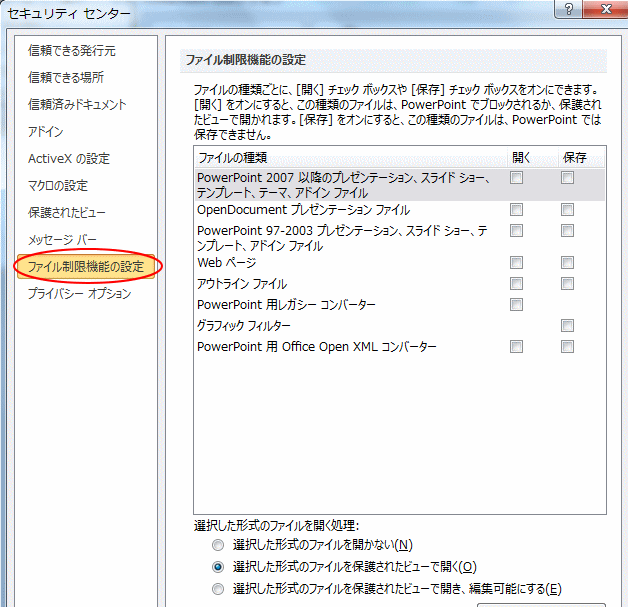
Task: Check 開く for Office Open XML コンバーター
Action: tap(516, 346)
